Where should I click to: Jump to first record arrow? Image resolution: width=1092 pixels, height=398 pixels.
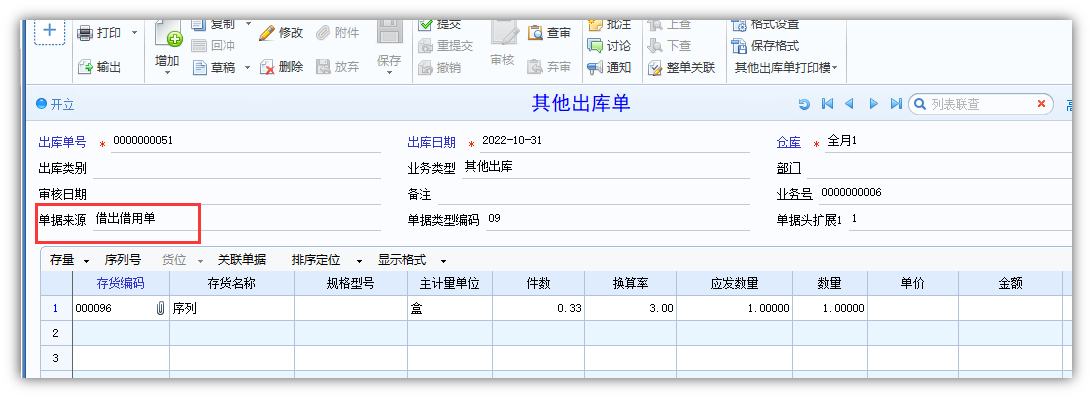[827, 104]
